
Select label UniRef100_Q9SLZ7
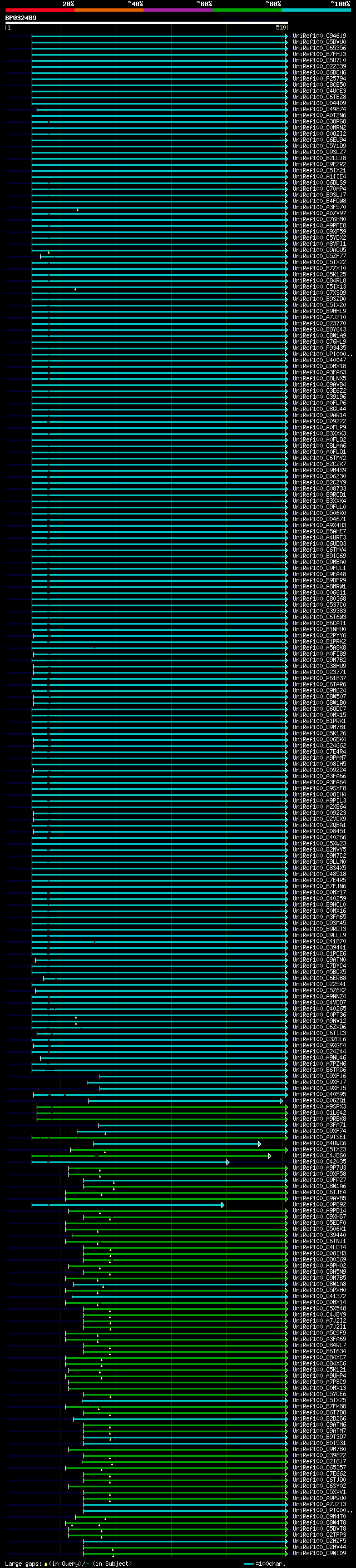(x=319, y=152)
